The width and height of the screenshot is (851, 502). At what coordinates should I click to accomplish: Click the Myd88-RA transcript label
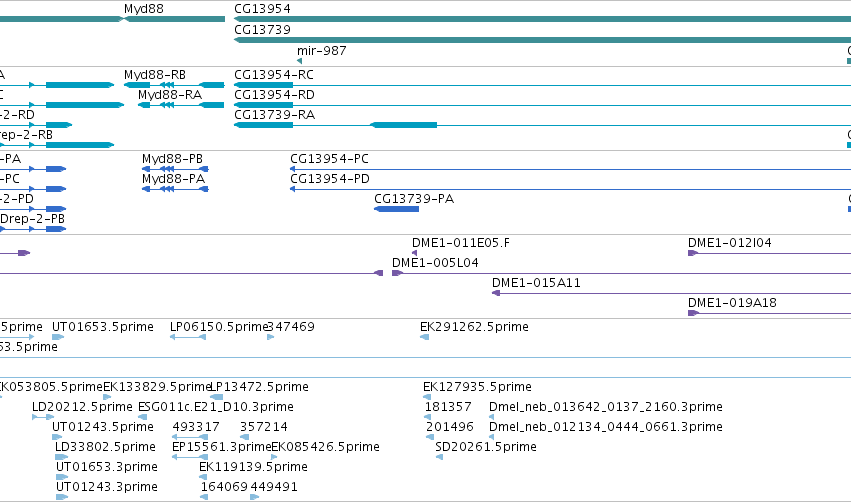(x=169, y=95)
